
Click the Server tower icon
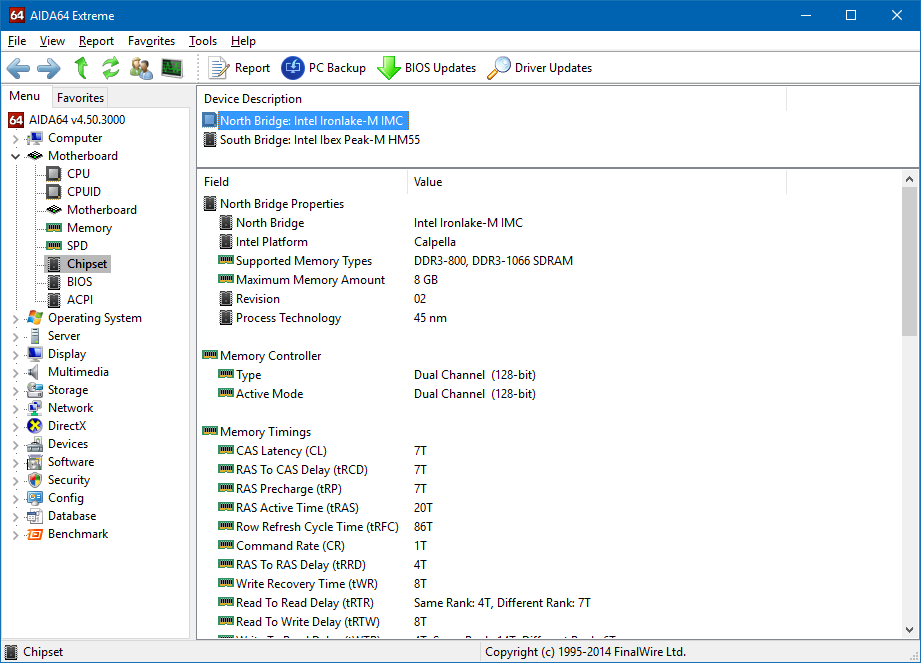pyautogui.click(x=35, y=336)
